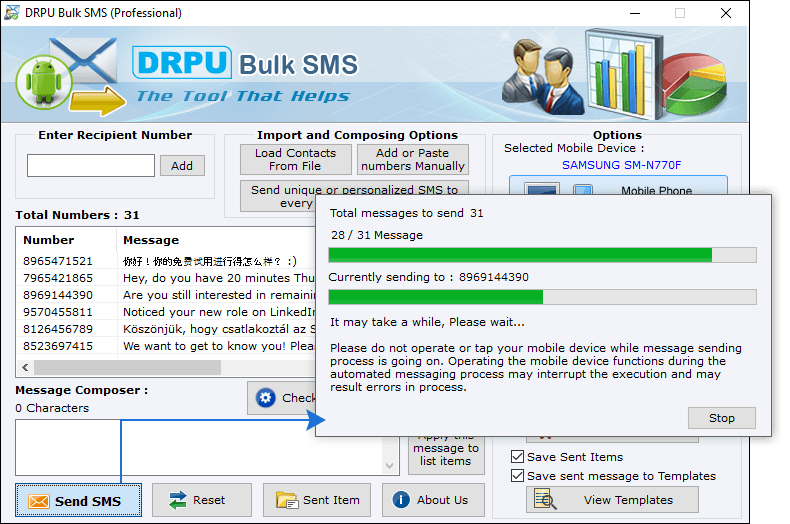Open the View Templates button
Screen dimensions: 790x524
tap(612, 500)
